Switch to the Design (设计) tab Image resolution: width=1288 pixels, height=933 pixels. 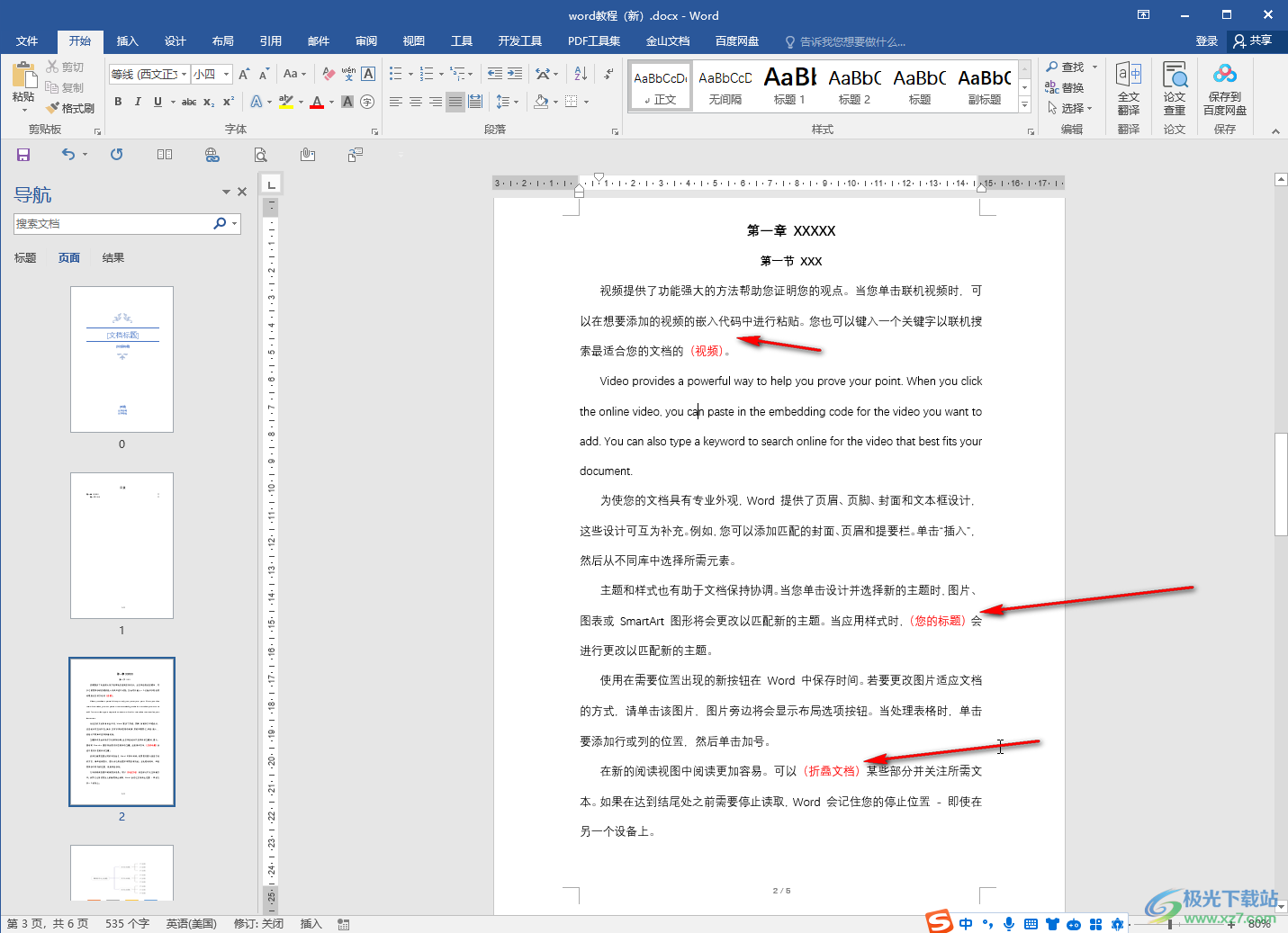pyautogui.click(x=176, y=41)
